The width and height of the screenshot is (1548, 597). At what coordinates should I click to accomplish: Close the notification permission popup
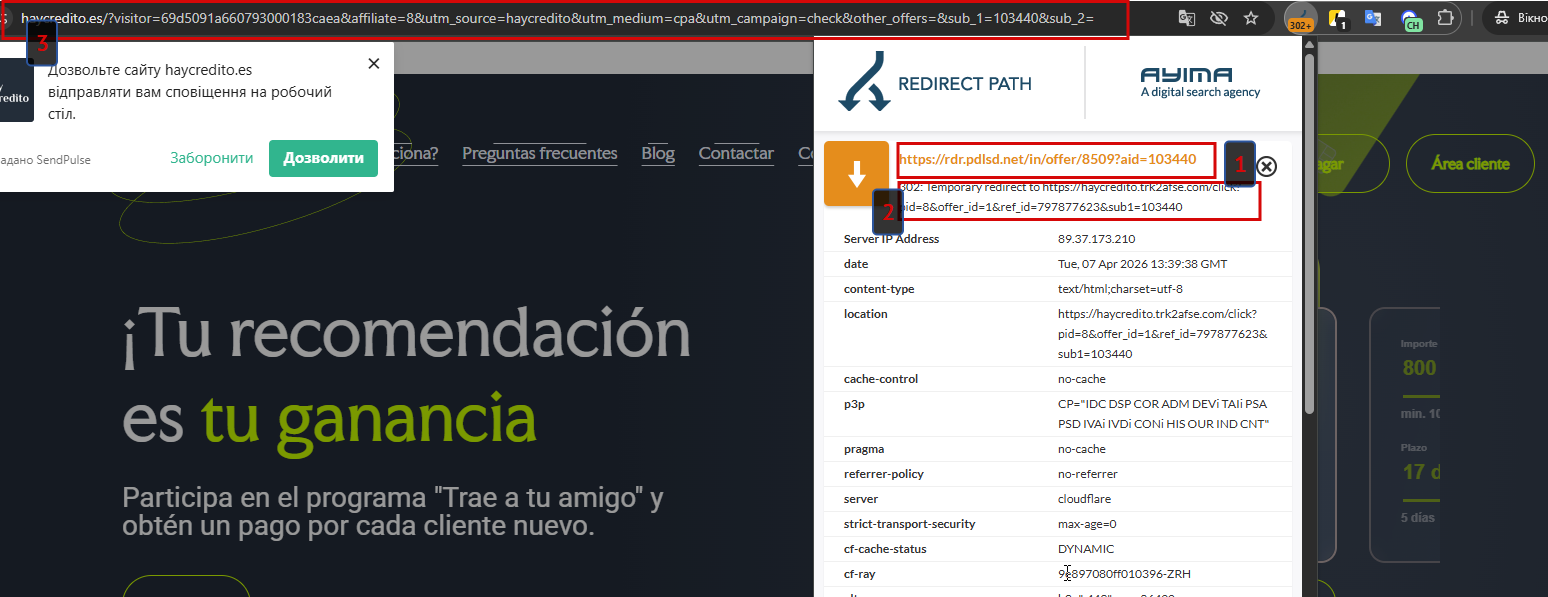(x=374, y=63)
